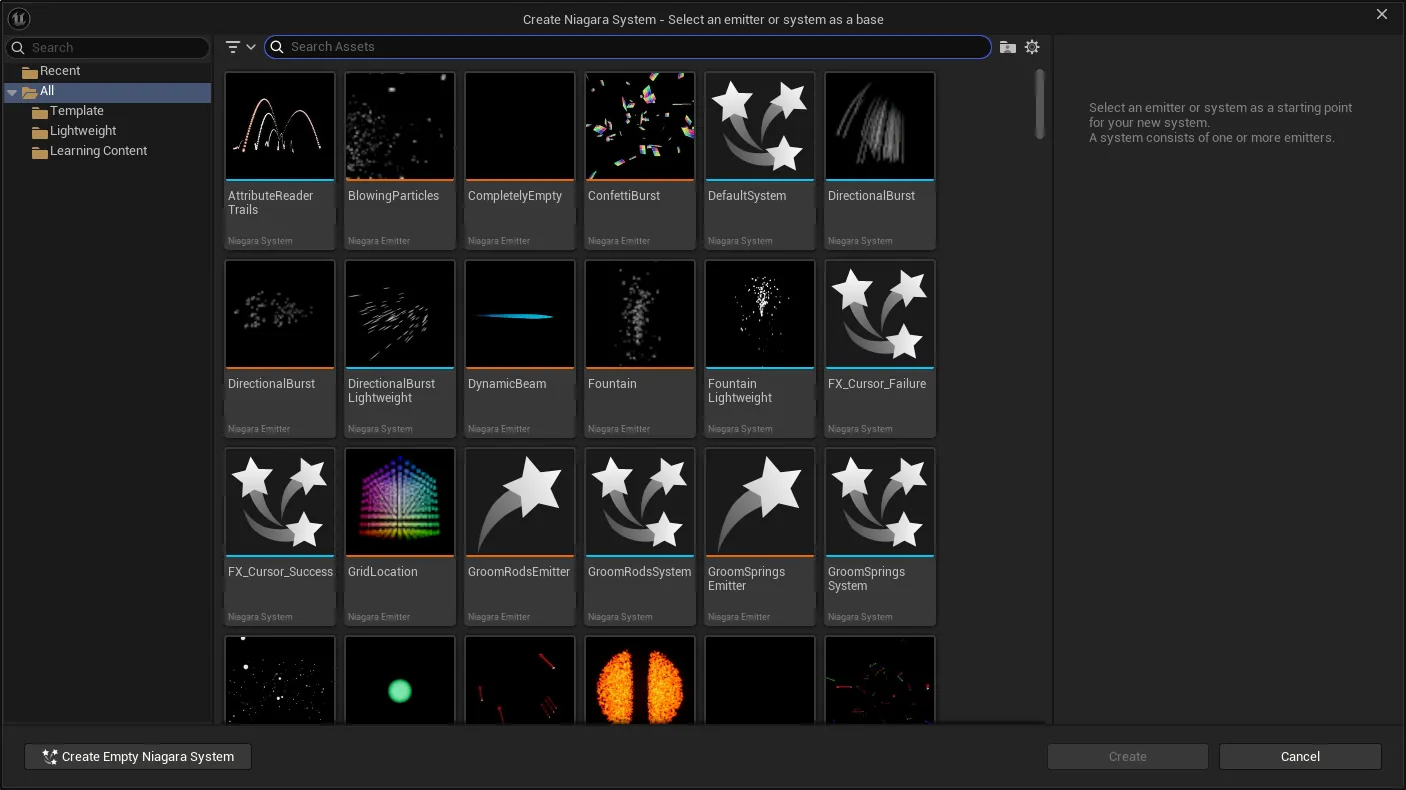
Task: Open the Template folder
Action: 77,111
